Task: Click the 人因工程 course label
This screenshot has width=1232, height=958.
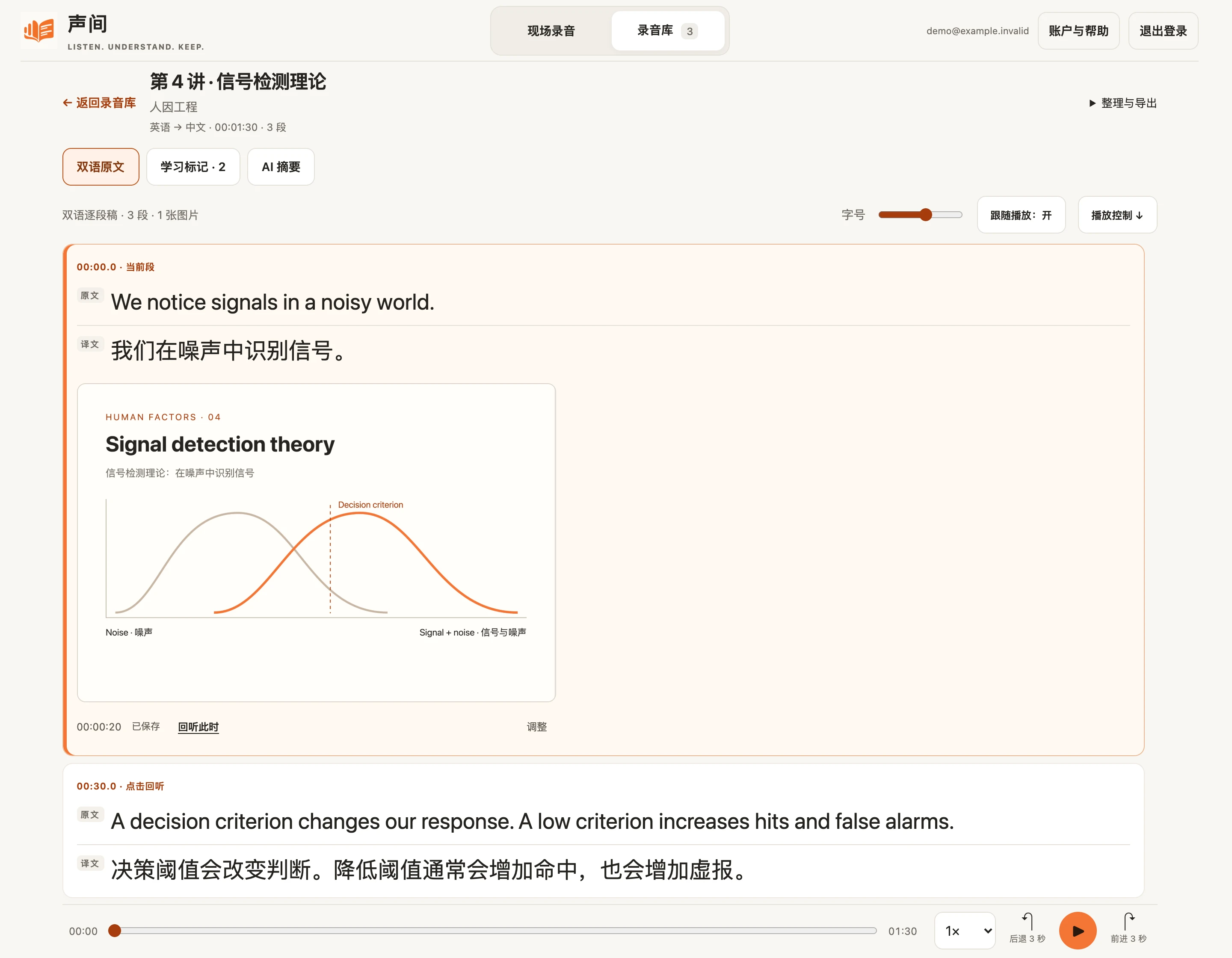Action: (174, 106)
